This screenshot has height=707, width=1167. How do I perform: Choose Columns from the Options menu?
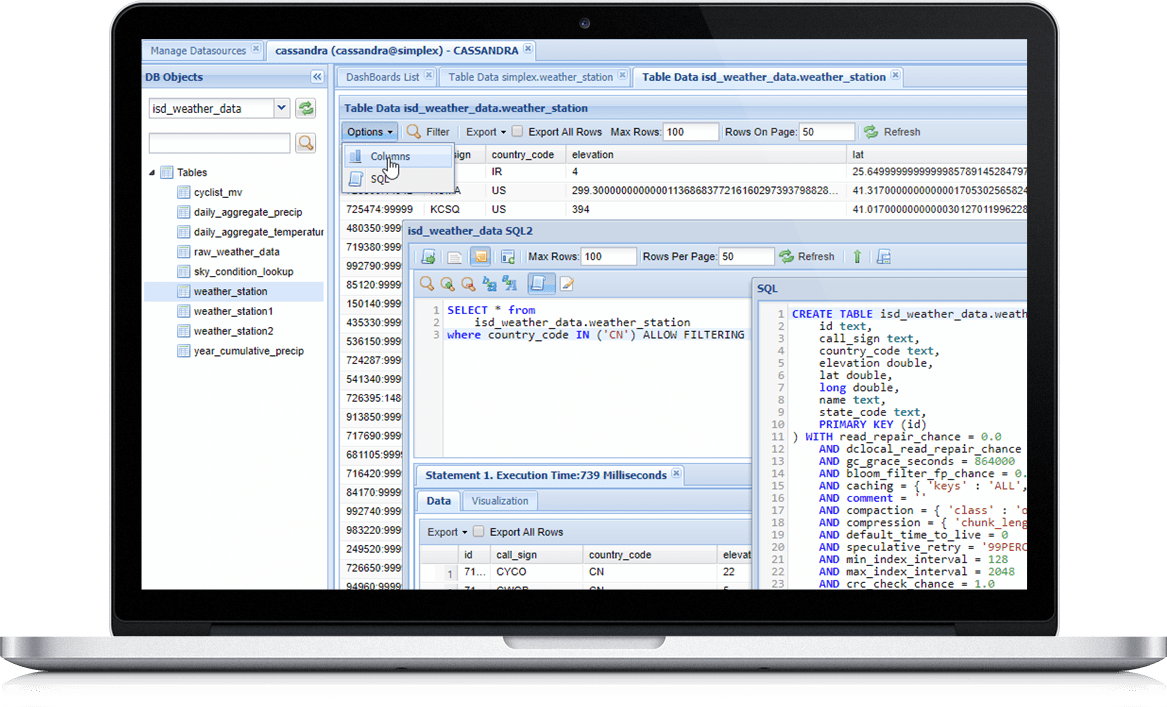tap(391, 156)
